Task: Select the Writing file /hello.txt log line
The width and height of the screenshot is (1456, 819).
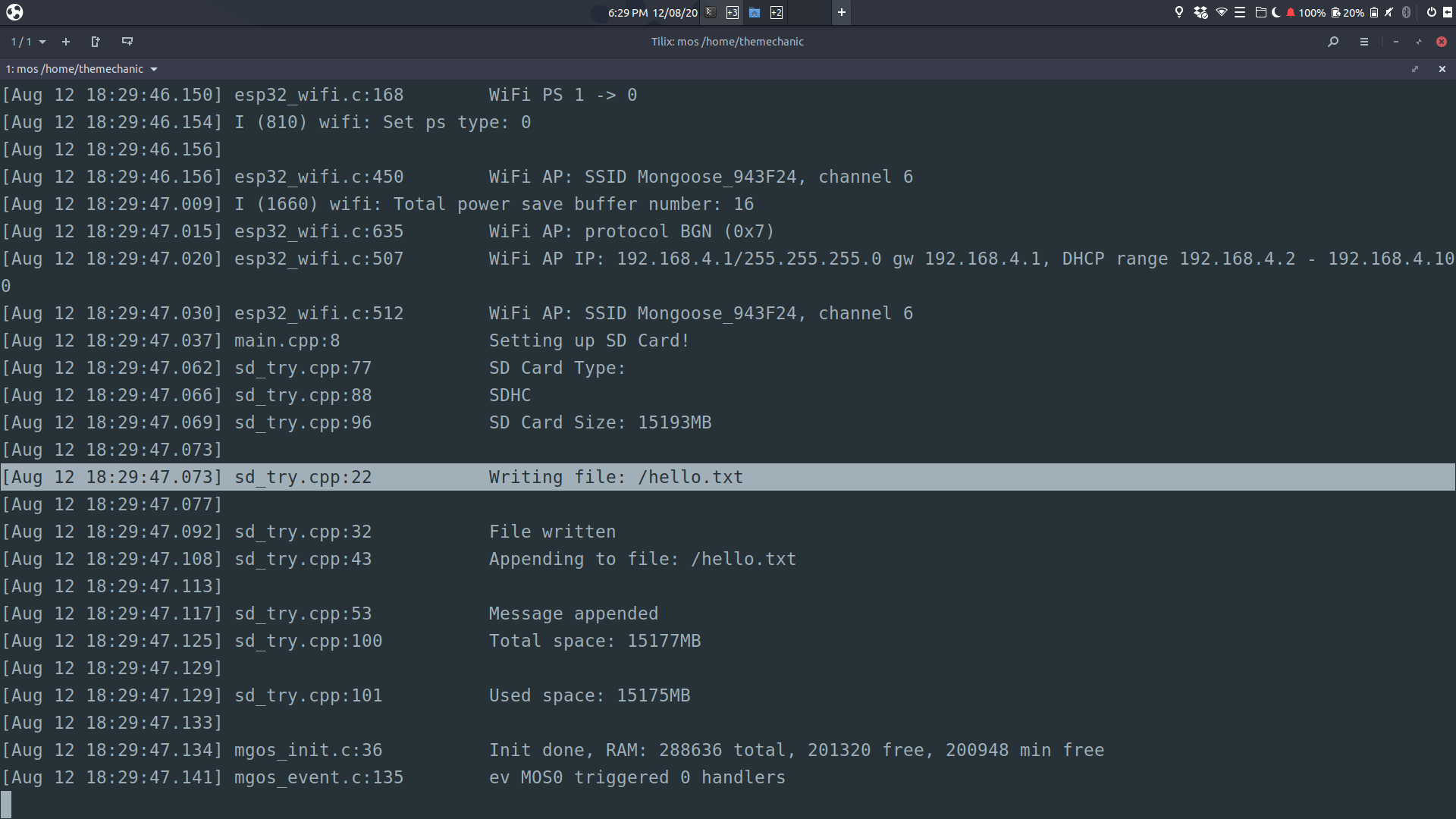Action: tap(615, 477)
